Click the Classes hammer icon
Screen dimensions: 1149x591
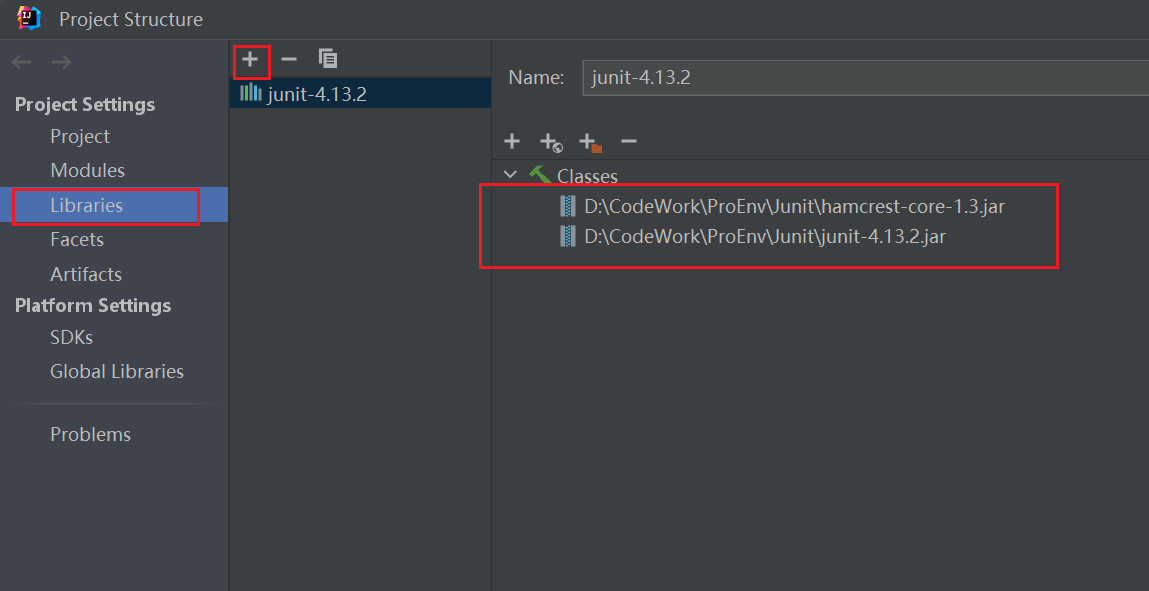[539, 175]
